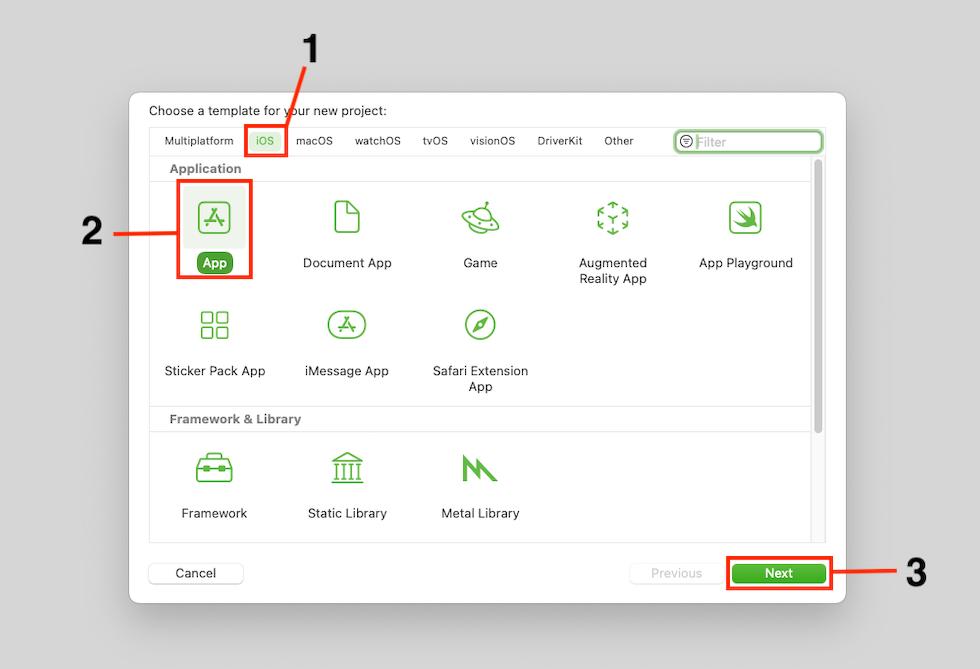Click the template list vertical scrollbar
The image size is (980, 669).
[x=818, y=296]
